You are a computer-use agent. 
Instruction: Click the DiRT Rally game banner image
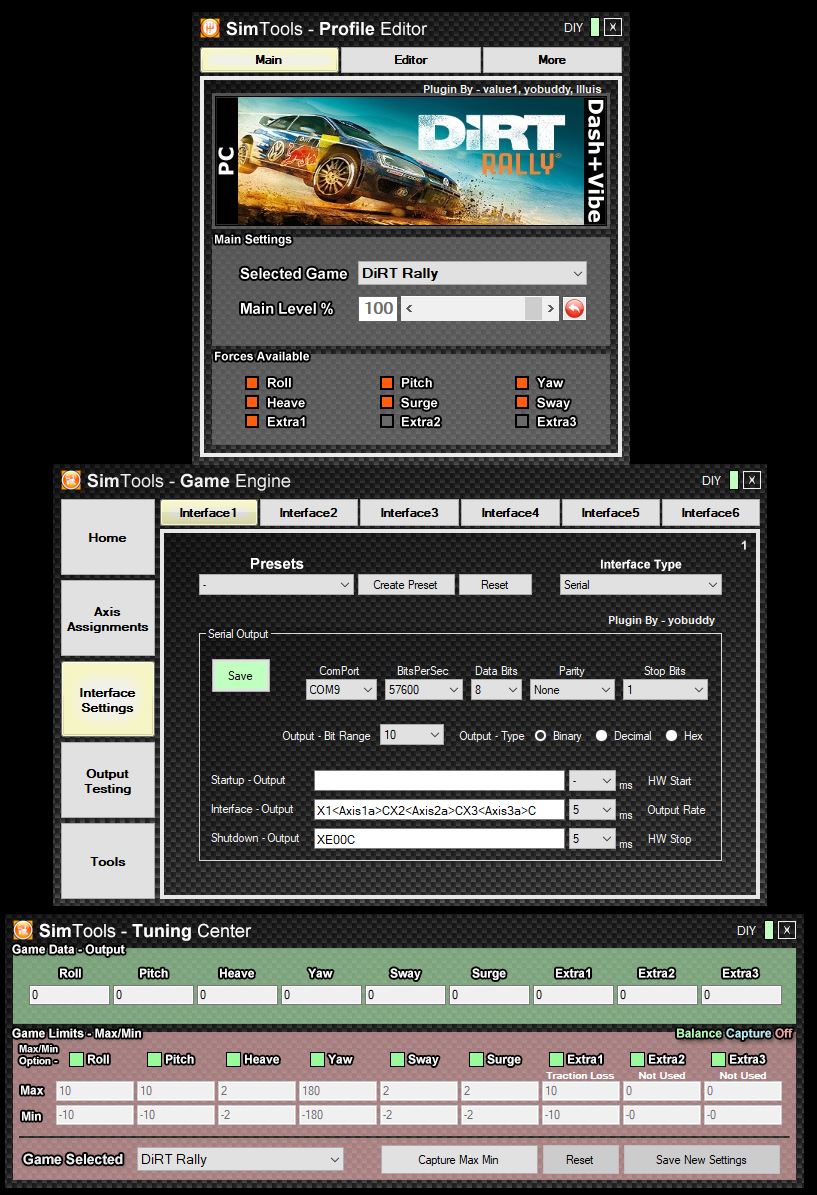[x=412, y=161]
